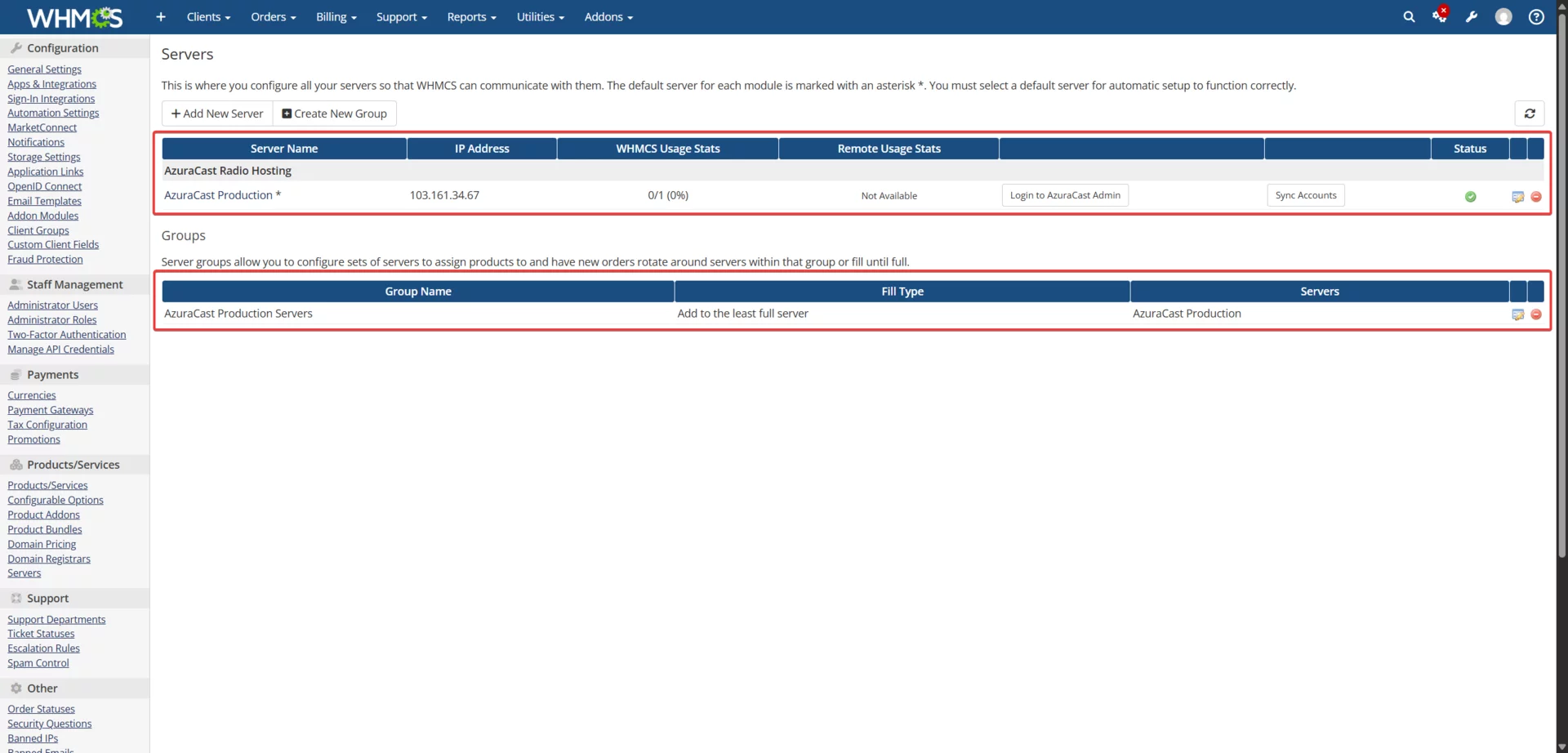Open the help question mark icon

click(1536, 16)
